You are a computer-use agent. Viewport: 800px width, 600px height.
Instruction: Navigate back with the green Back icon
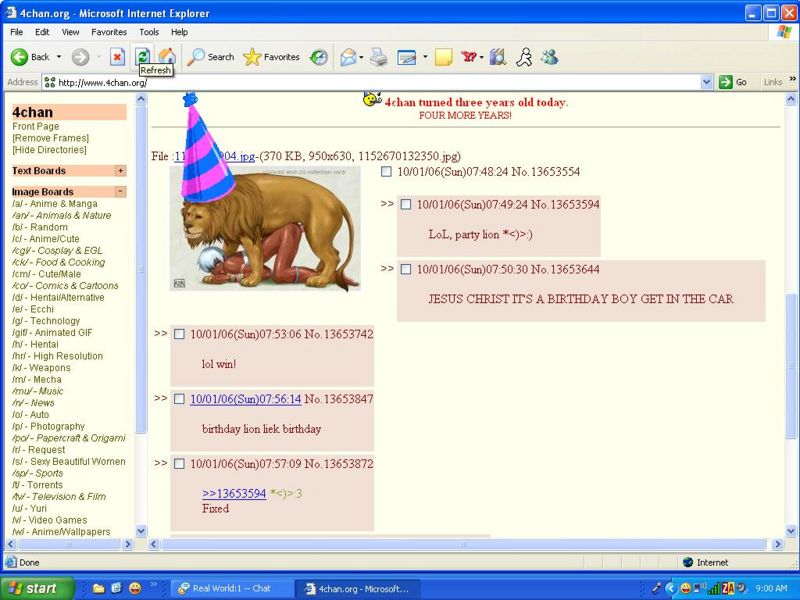click(22, 58)
